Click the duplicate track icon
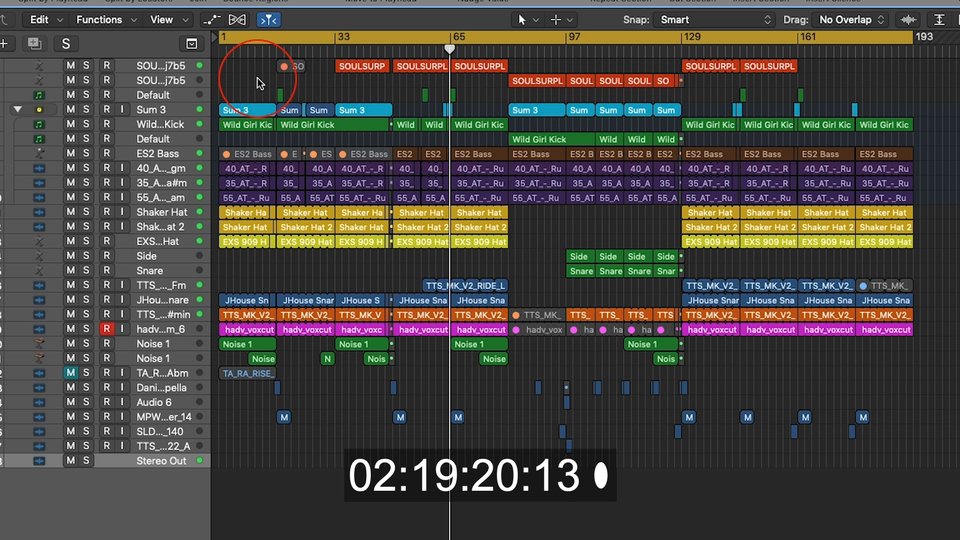The height and width of the screenshot is (540, 960). click(34, 43)
